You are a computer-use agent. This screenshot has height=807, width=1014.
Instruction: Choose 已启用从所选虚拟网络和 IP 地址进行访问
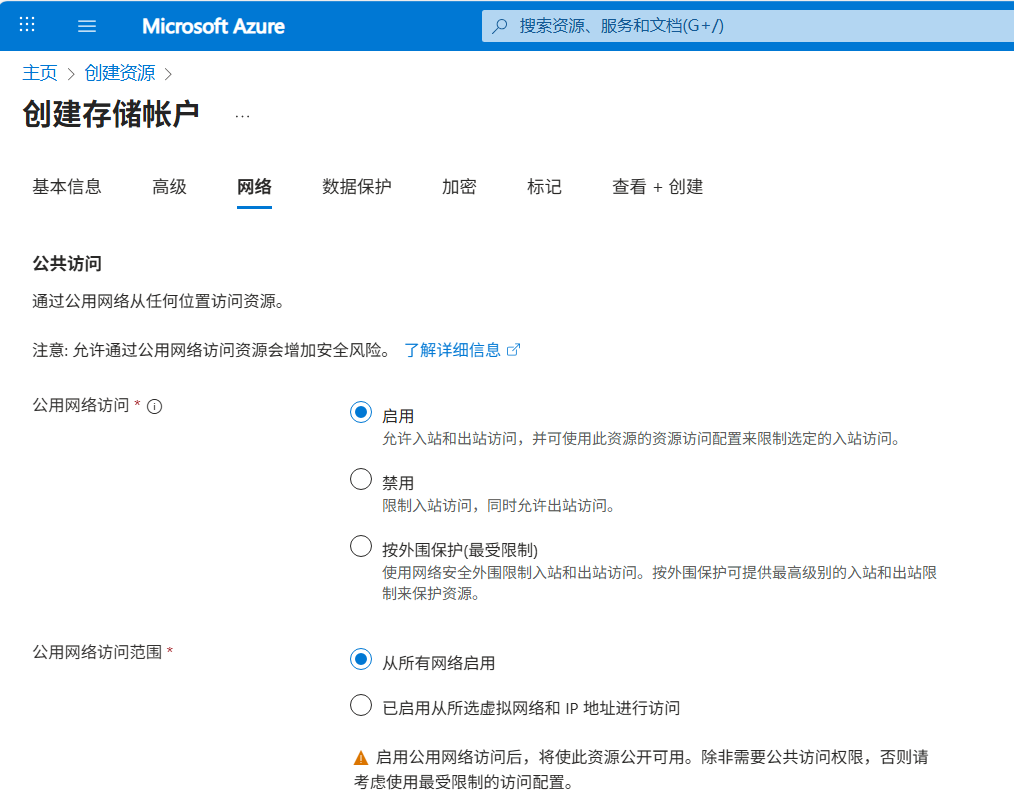pyautogui.click(x=361, y=706)
